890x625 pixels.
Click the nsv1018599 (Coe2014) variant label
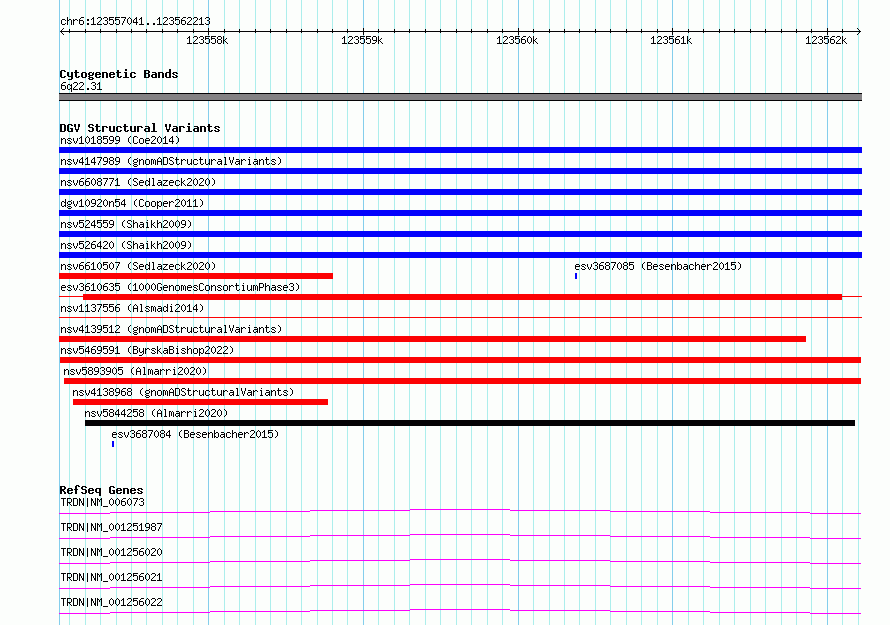pyautogui.click(x=120, y=140)
